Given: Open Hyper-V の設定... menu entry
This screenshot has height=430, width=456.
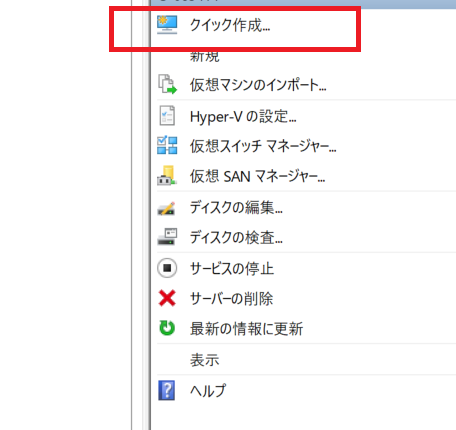Looking at the screenshot, I should click(x=243, y=117).
